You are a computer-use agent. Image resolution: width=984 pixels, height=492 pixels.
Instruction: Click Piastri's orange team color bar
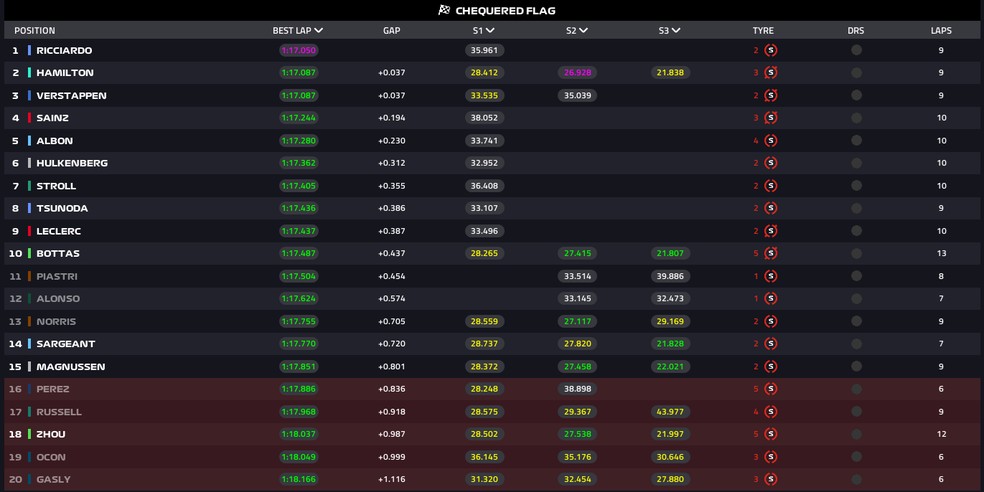(29, 276)
